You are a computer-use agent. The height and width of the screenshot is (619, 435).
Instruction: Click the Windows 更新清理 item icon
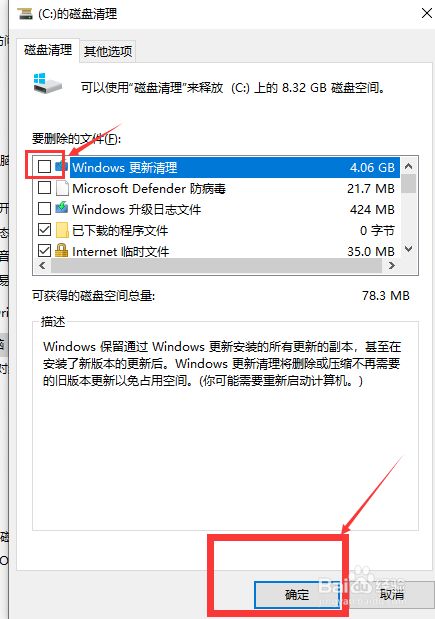point(61,167)
